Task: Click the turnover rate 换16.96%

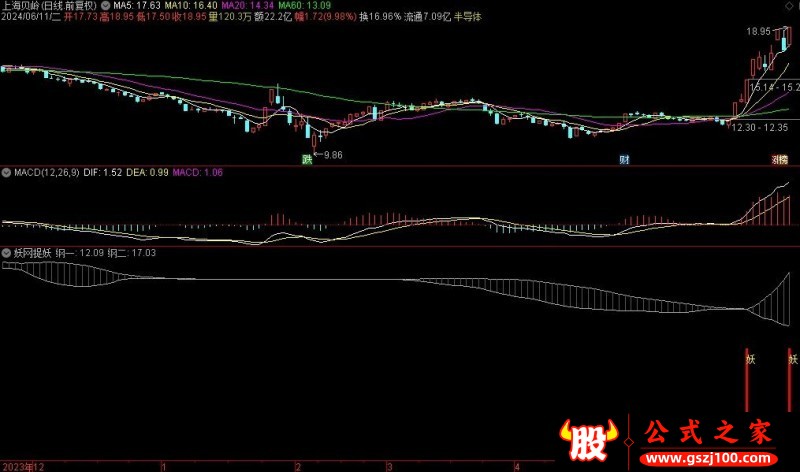Action: tap(380, 17)
